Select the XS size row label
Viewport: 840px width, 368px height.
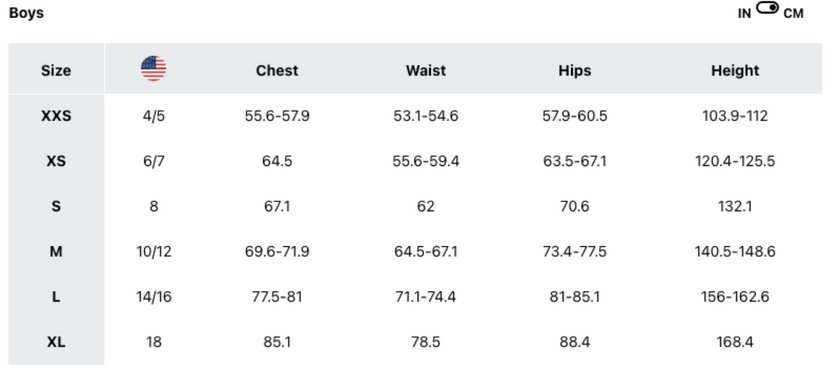(x=56, y=161)
